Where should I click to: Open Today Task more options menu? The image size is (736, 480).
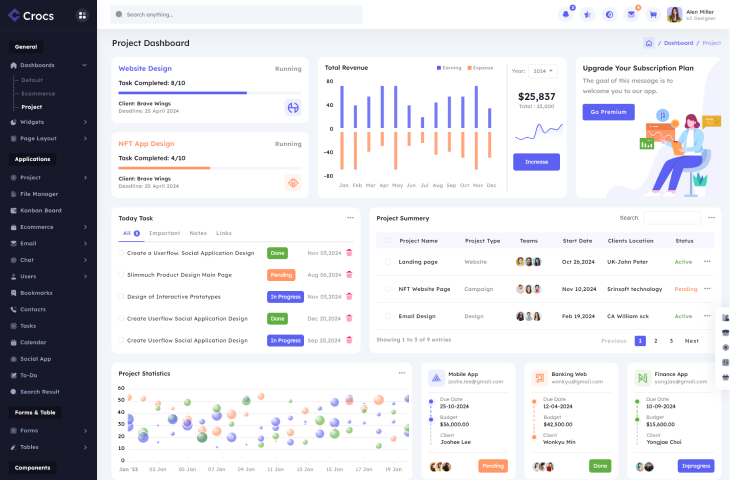(350, 217)
